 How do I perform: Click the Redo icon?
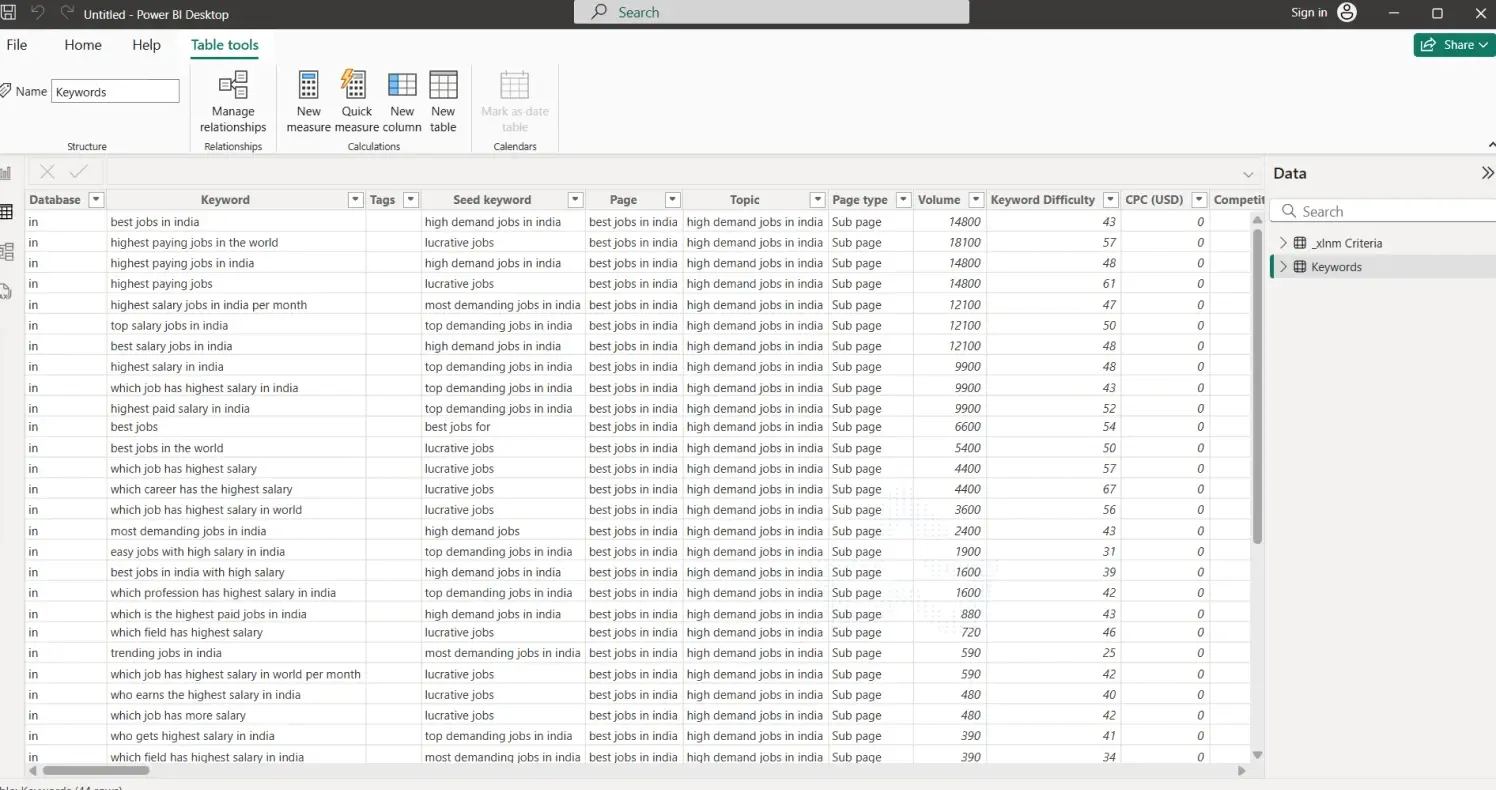click(x=66, y=14)
